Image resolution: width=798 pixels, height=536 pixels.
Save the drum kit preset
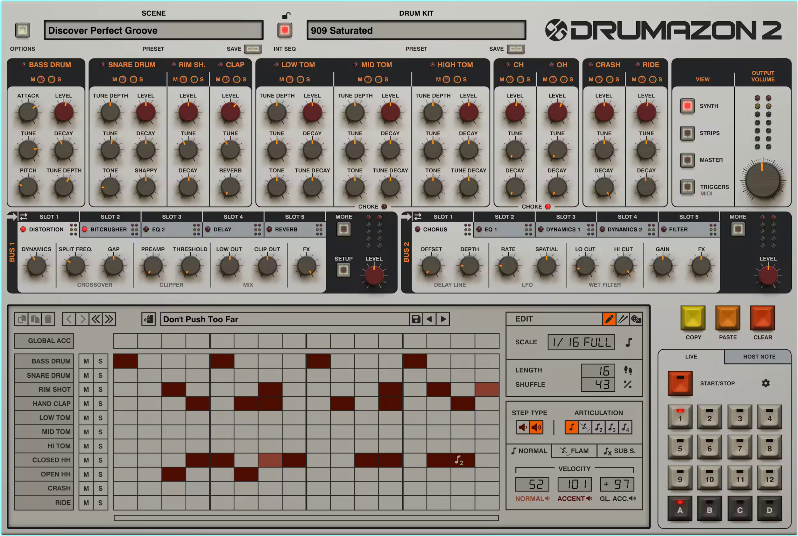pyautogui.click(x=516, y=49)
